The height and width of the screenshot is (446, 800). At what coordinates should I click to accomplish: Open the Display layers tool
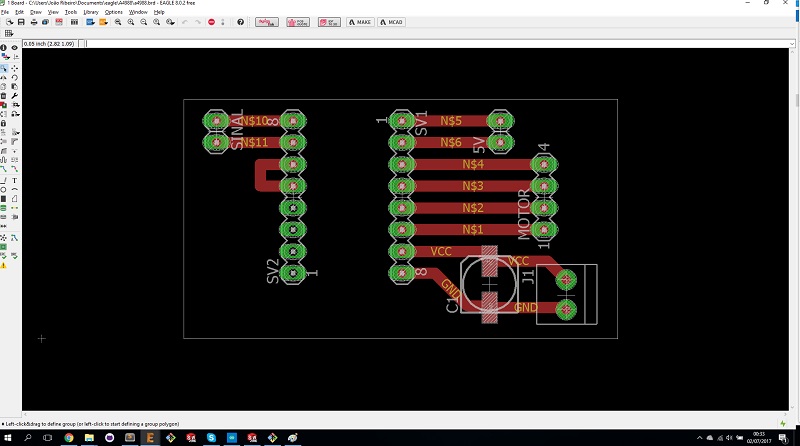[5, 57]
